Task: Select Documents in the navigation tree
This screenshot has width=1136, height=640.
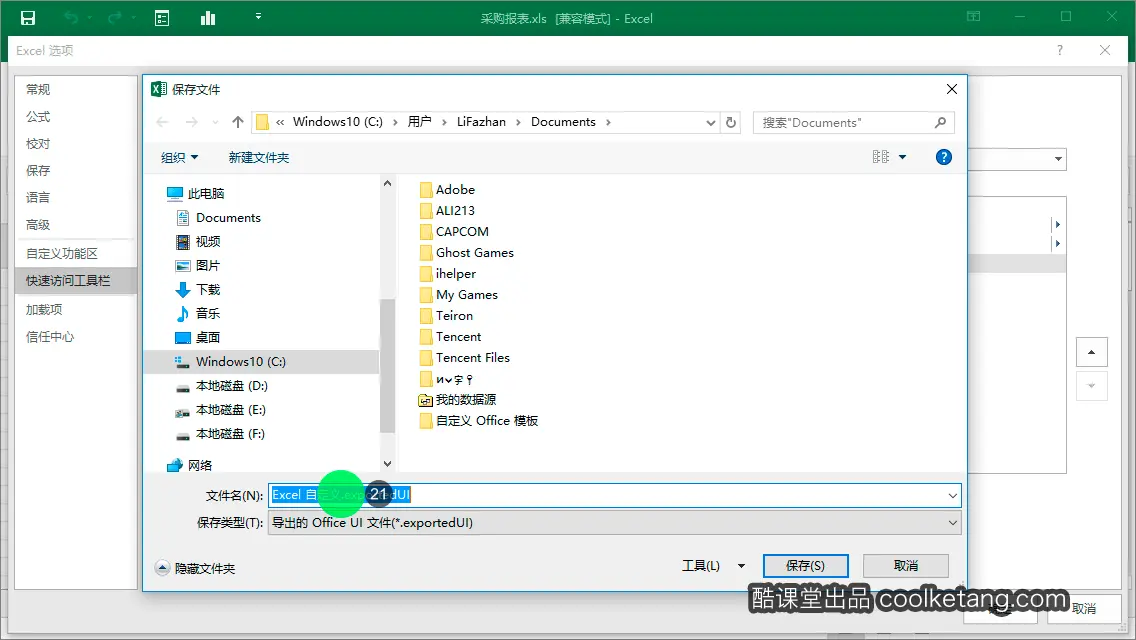Action: pos(219,217)
